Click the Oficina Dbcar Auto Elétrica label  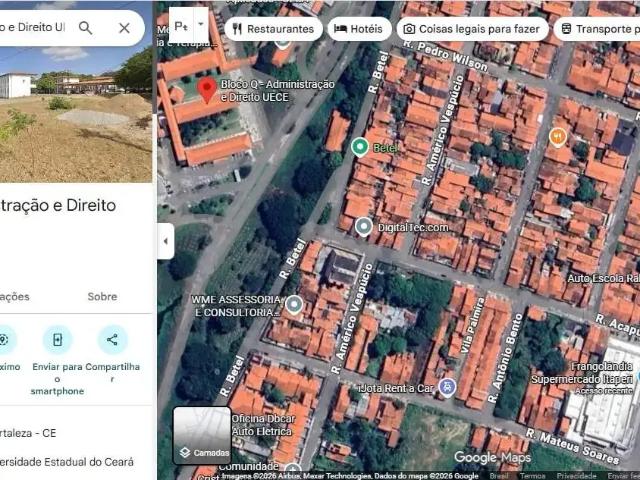(263, 425)
